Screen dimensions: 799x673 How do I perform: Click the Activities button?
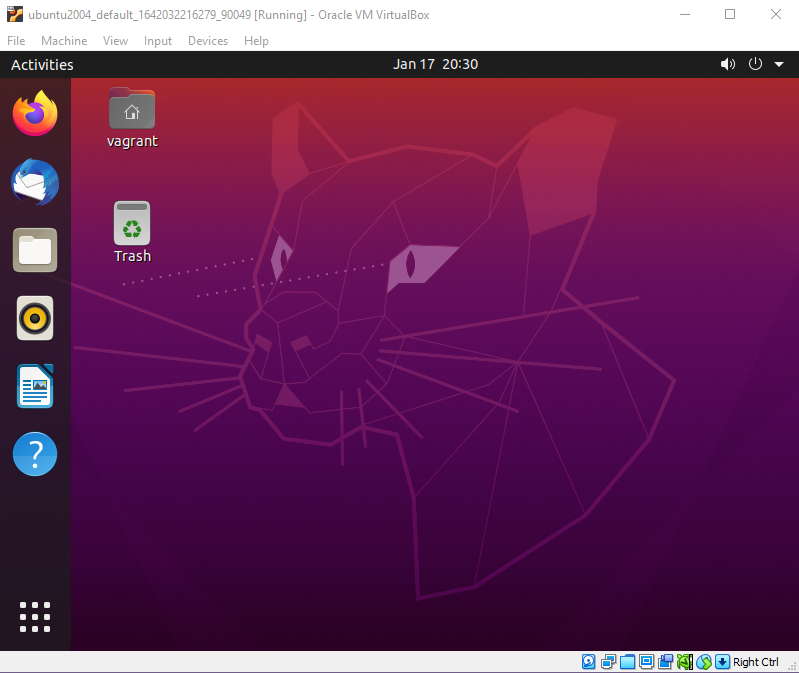pyautogui.click(x=42, y=64)
